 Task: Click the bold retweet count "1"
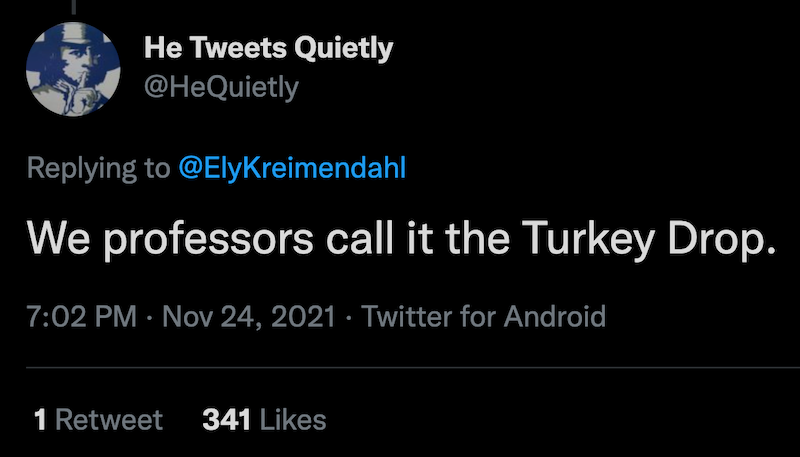[x=40, y=420]
